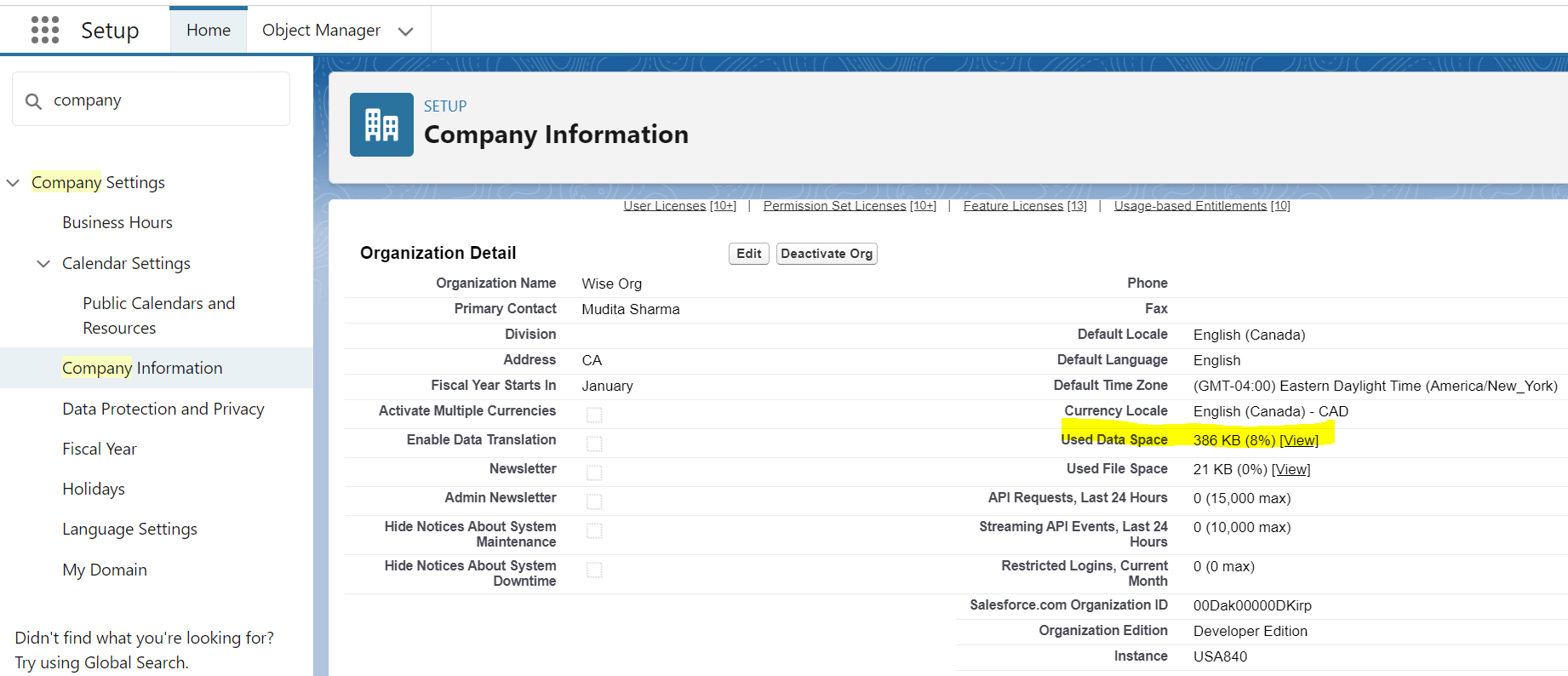Select the Default Language value English
Image resolution: width=1568 pixels, height=676 pixels.
[1216, 360]
